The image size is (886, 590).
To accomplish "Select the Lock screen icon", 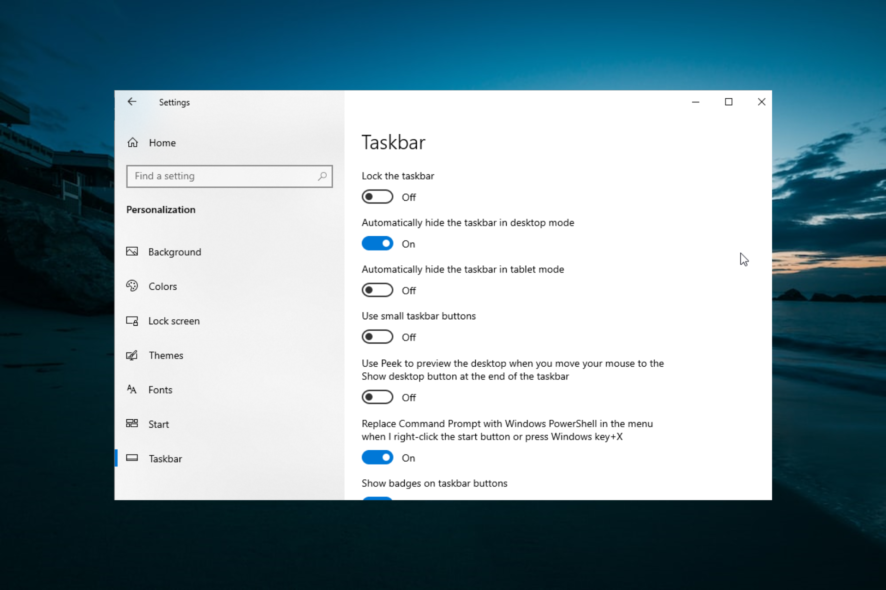I will tap(132, 320).
